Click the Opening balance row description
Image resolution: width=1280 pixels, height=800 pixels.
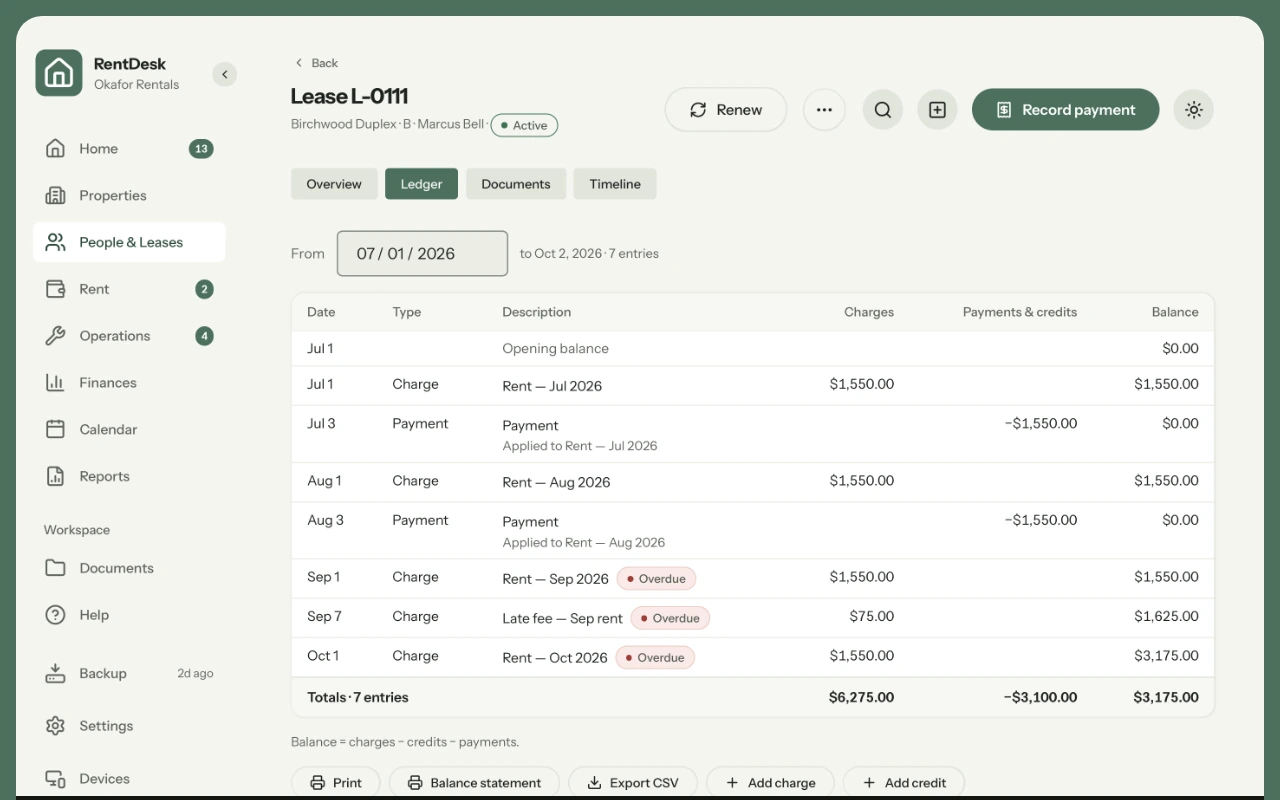555,349
